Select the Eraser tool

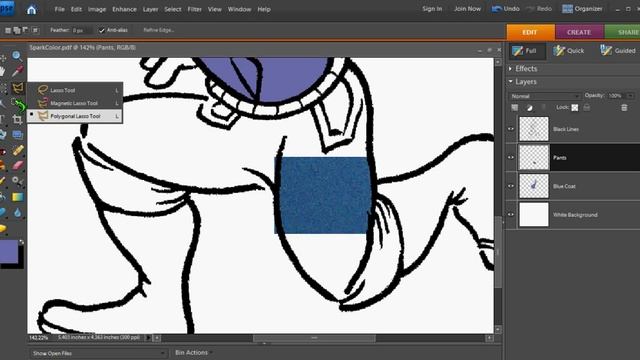(x=18, y=166)
